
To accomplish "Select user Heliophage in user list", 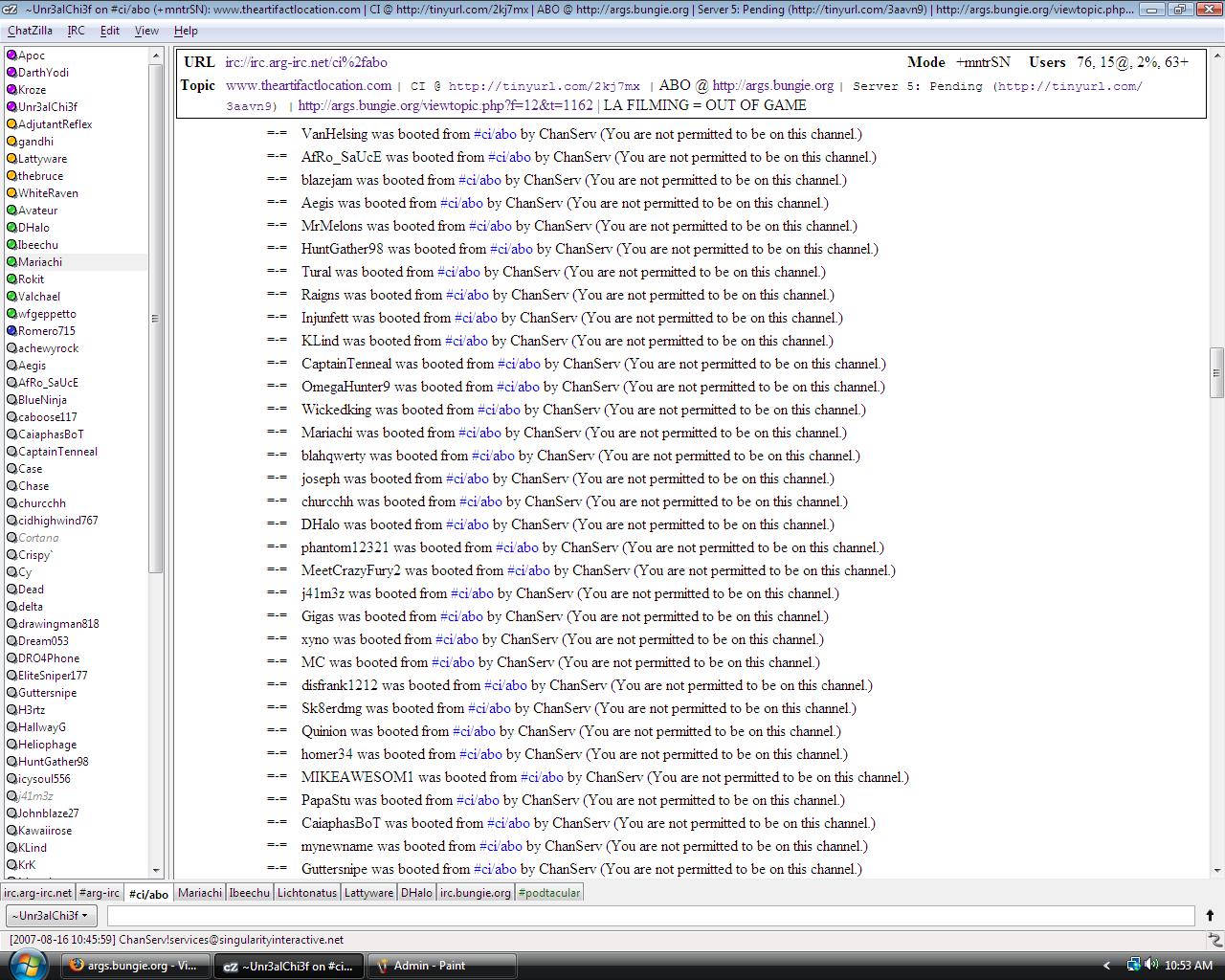I will tap(47, 745).
